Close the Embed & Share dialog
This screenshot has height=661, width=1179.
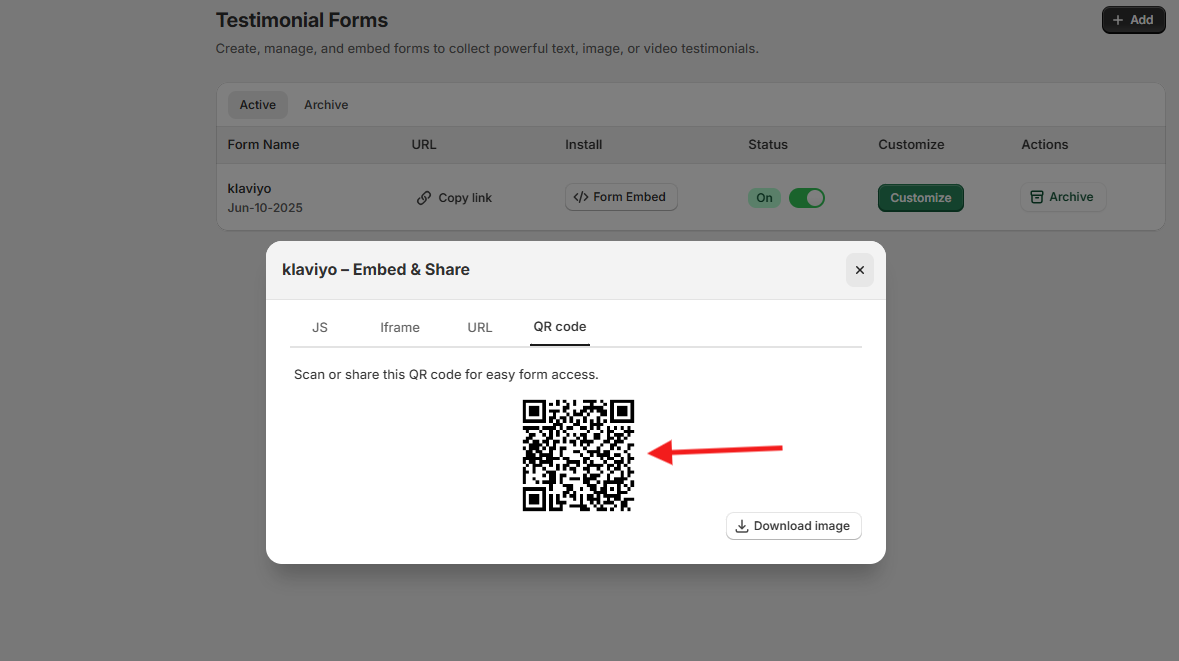click(859, 270)
